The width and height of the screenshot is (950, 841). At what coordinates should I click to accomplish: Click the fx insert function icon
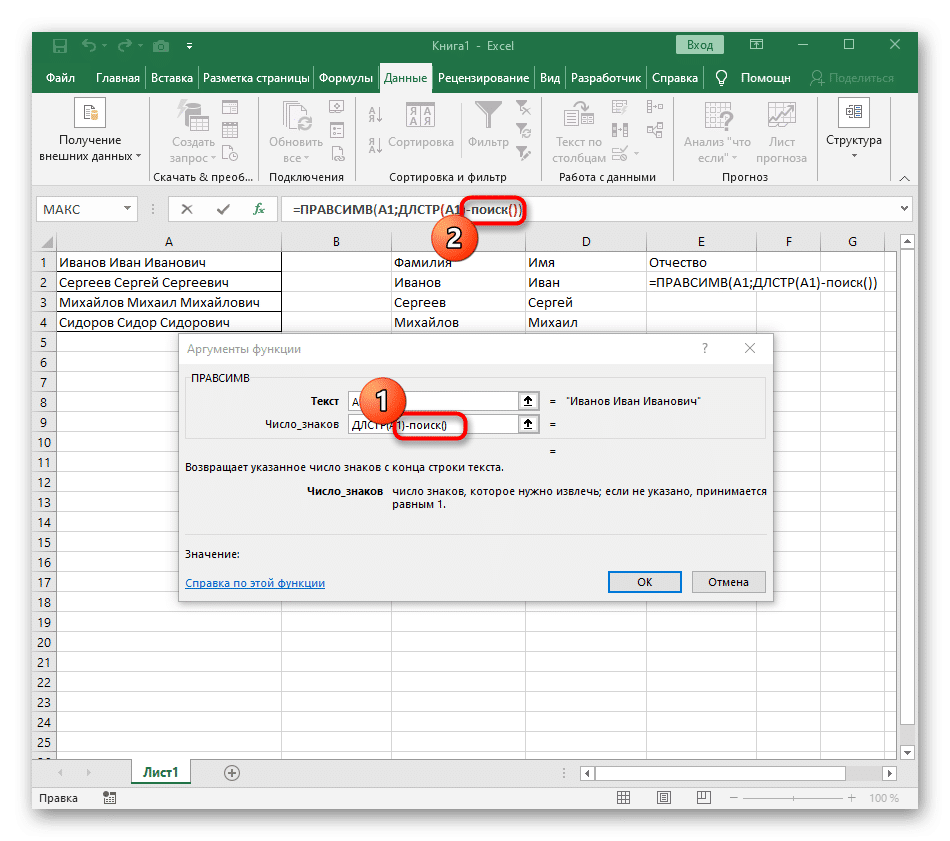[260, 209]
